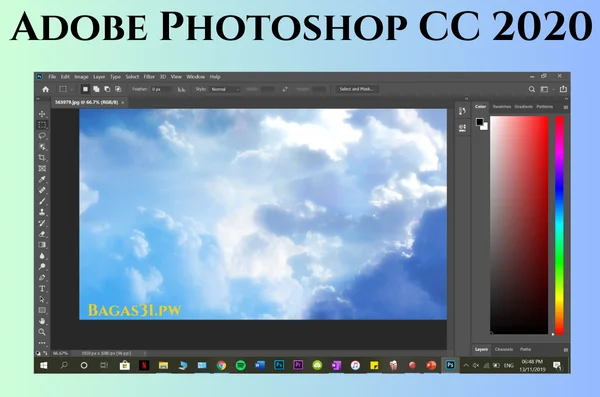Select the Move tool
Image resolution: width=600 pixels, height=397 pixels.
click(42, 114)
